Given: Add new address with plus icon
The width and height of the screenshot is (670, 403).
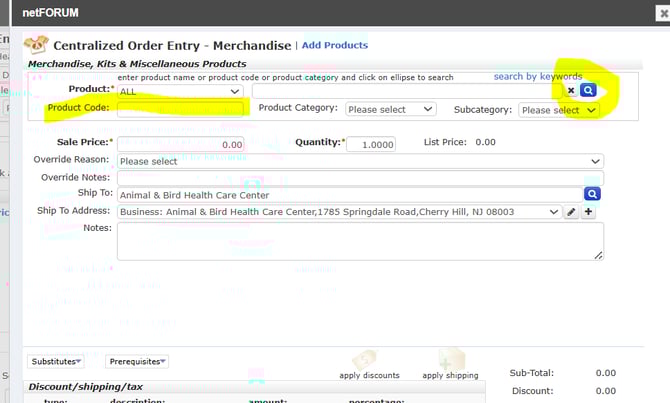Looking at the screenshot, I should pyautogui.click(x=588, y=212).
